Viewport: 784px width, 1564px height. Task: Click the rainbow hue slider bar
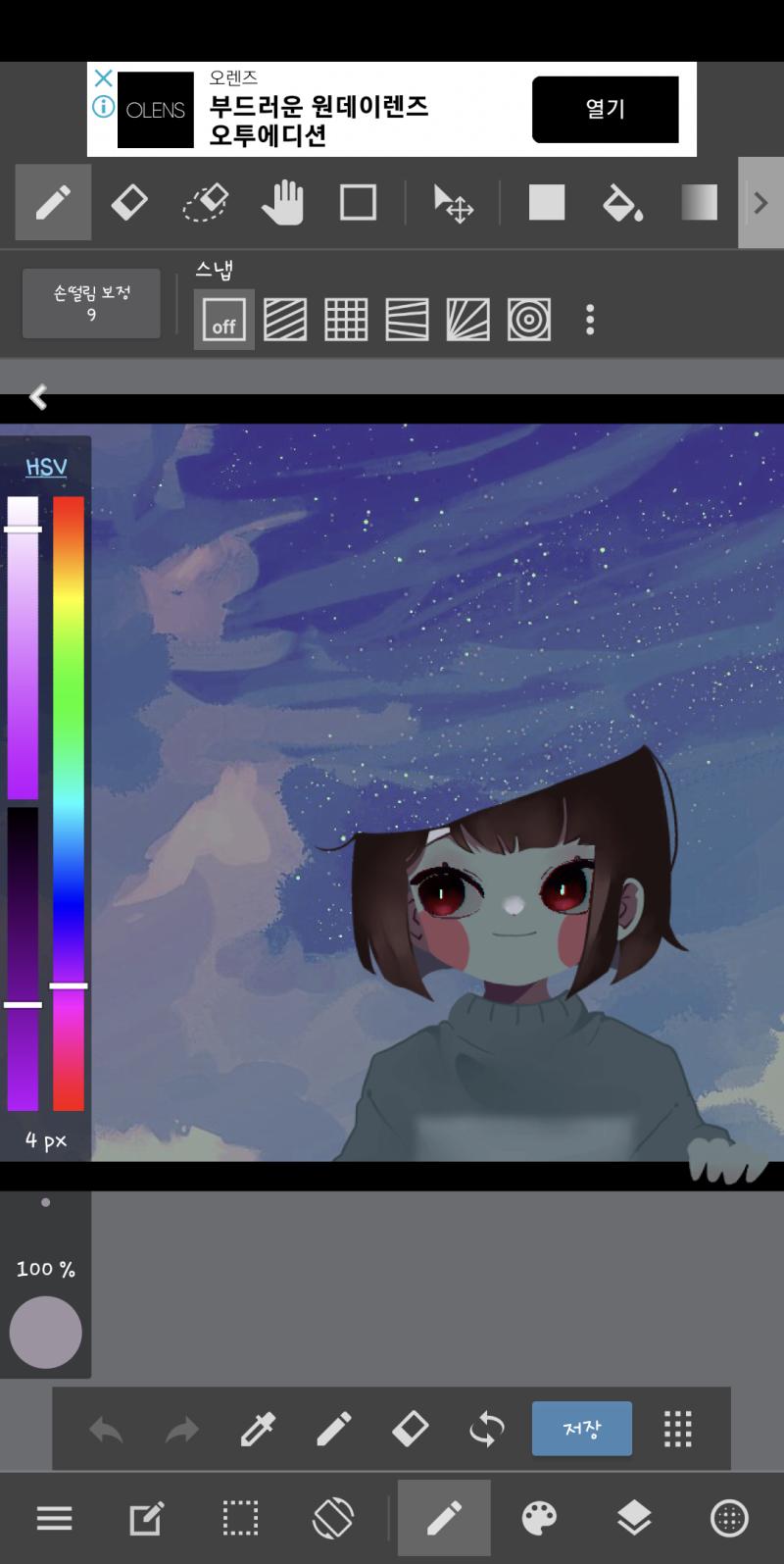coord(69,803)
